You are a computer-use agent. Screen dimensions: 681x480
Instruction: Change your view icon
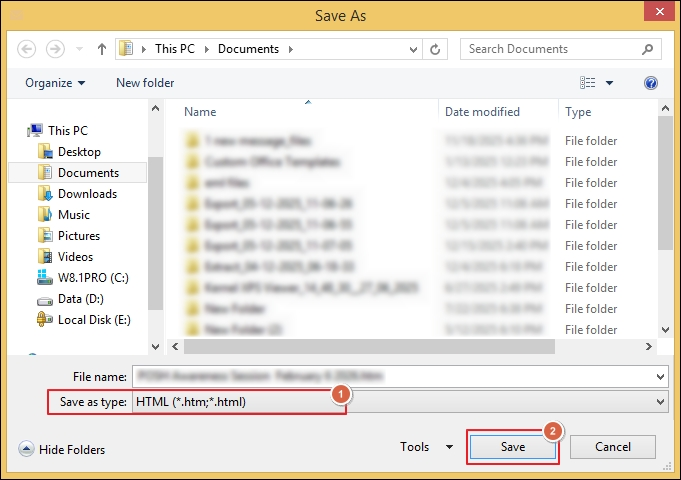tap(588, 83)
